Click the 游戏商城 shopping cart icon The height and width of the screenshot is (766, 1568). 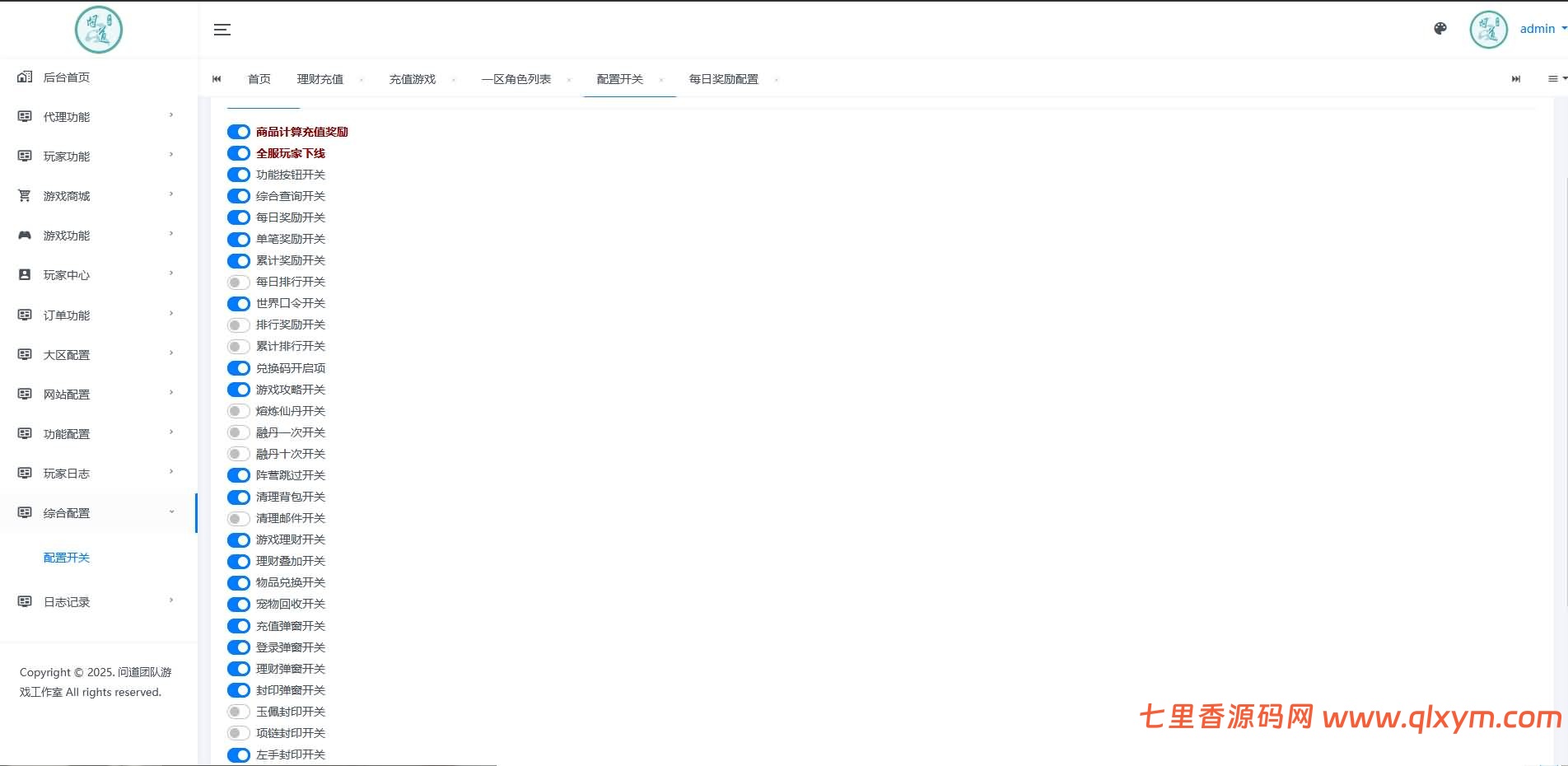25,196
